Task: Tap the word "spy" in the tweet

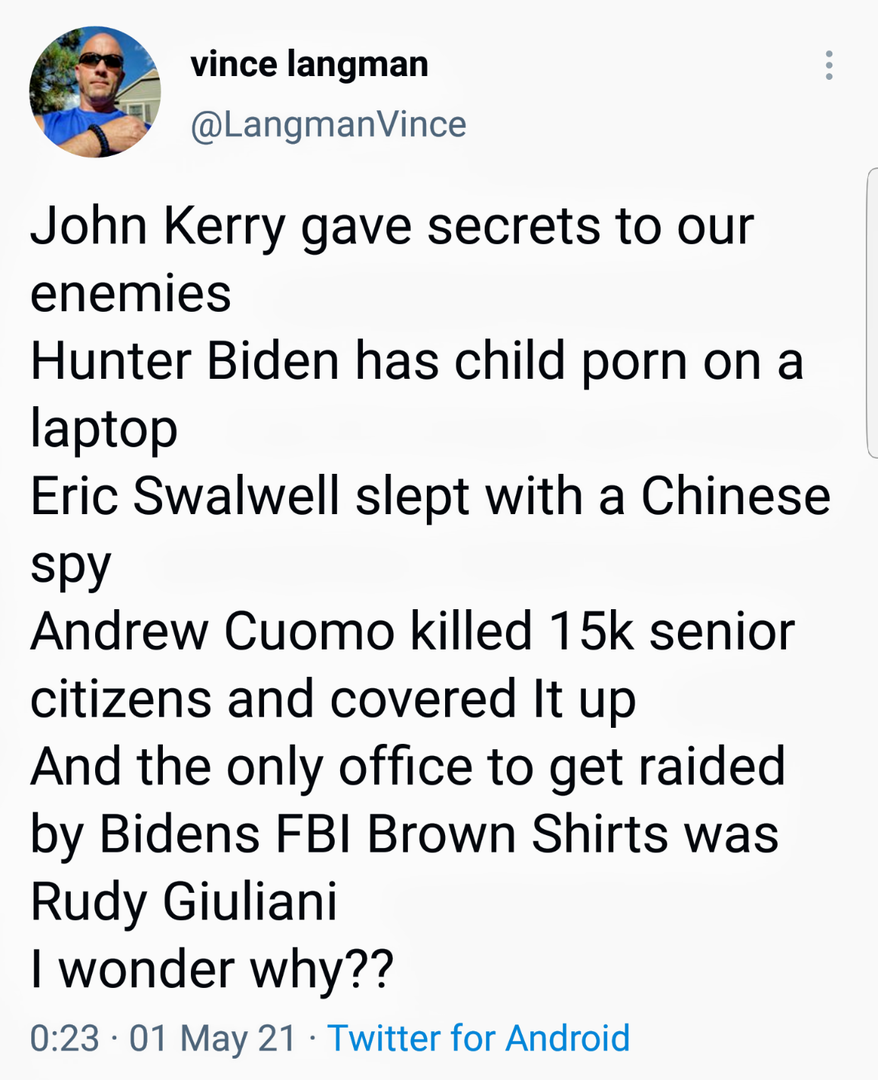Action: (x=70, y=565)
